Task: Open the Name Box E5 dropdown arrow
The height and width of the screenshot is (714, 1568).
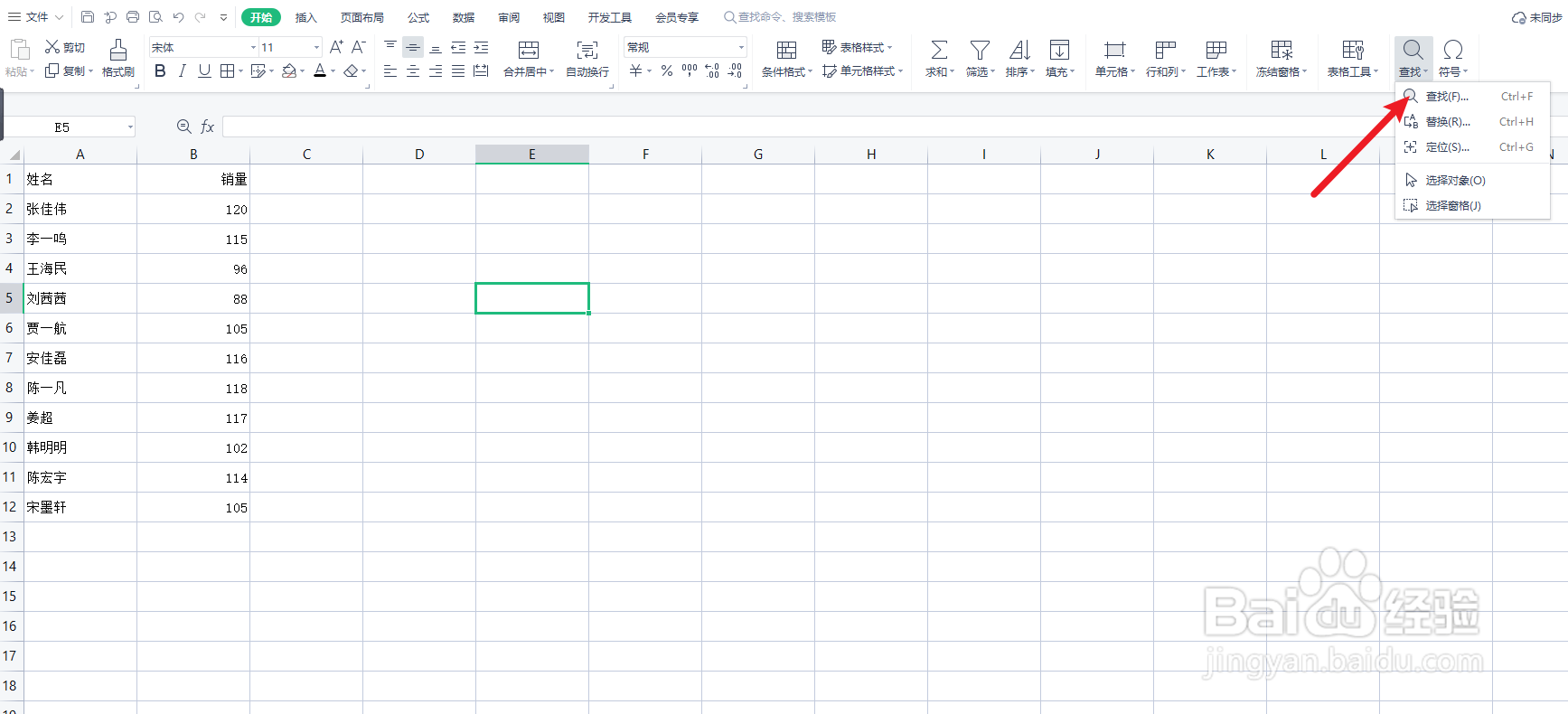Action: point(130,127)
